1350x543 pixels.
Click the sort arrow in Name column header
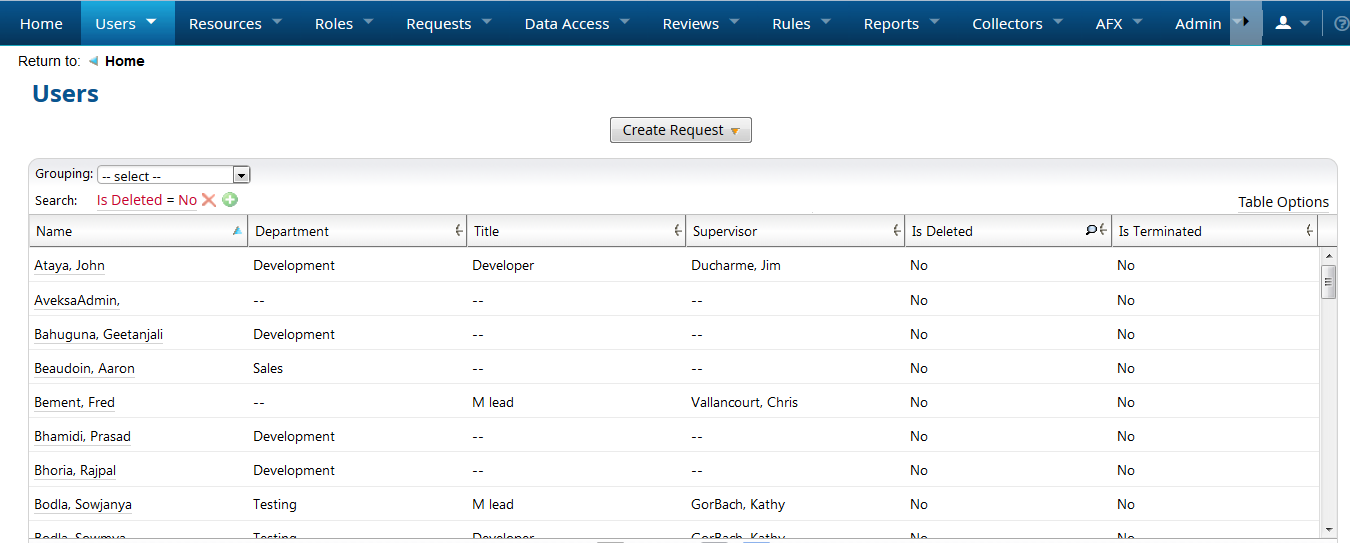(237, 231)
